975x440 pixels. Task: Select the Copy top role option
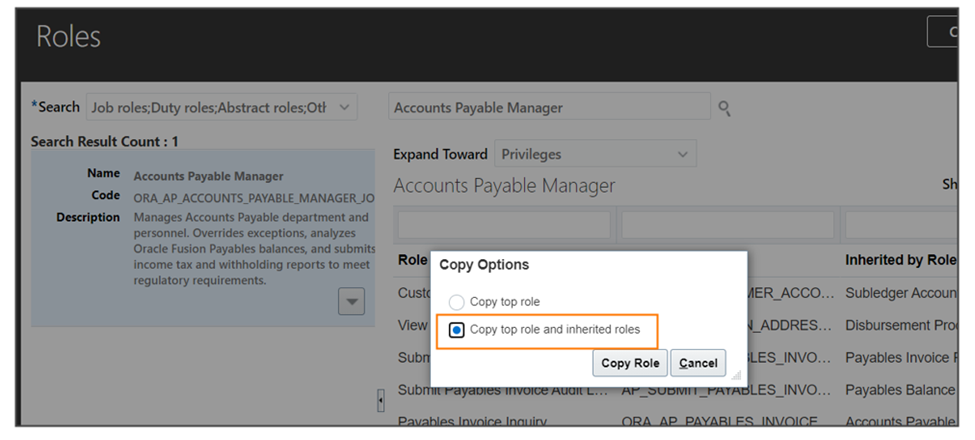[x=457, y=303]
